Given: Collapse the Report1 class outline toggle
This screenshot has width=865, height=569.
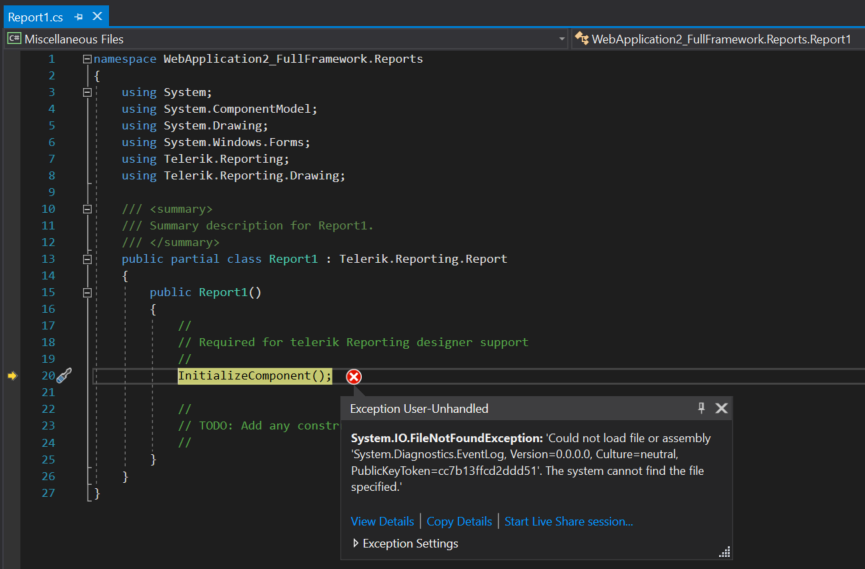Looking at the screenshot, I should point(87,259).
